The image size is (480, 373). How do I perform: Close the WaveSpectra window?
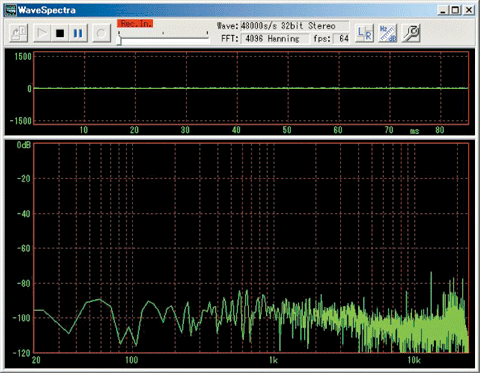468,10
